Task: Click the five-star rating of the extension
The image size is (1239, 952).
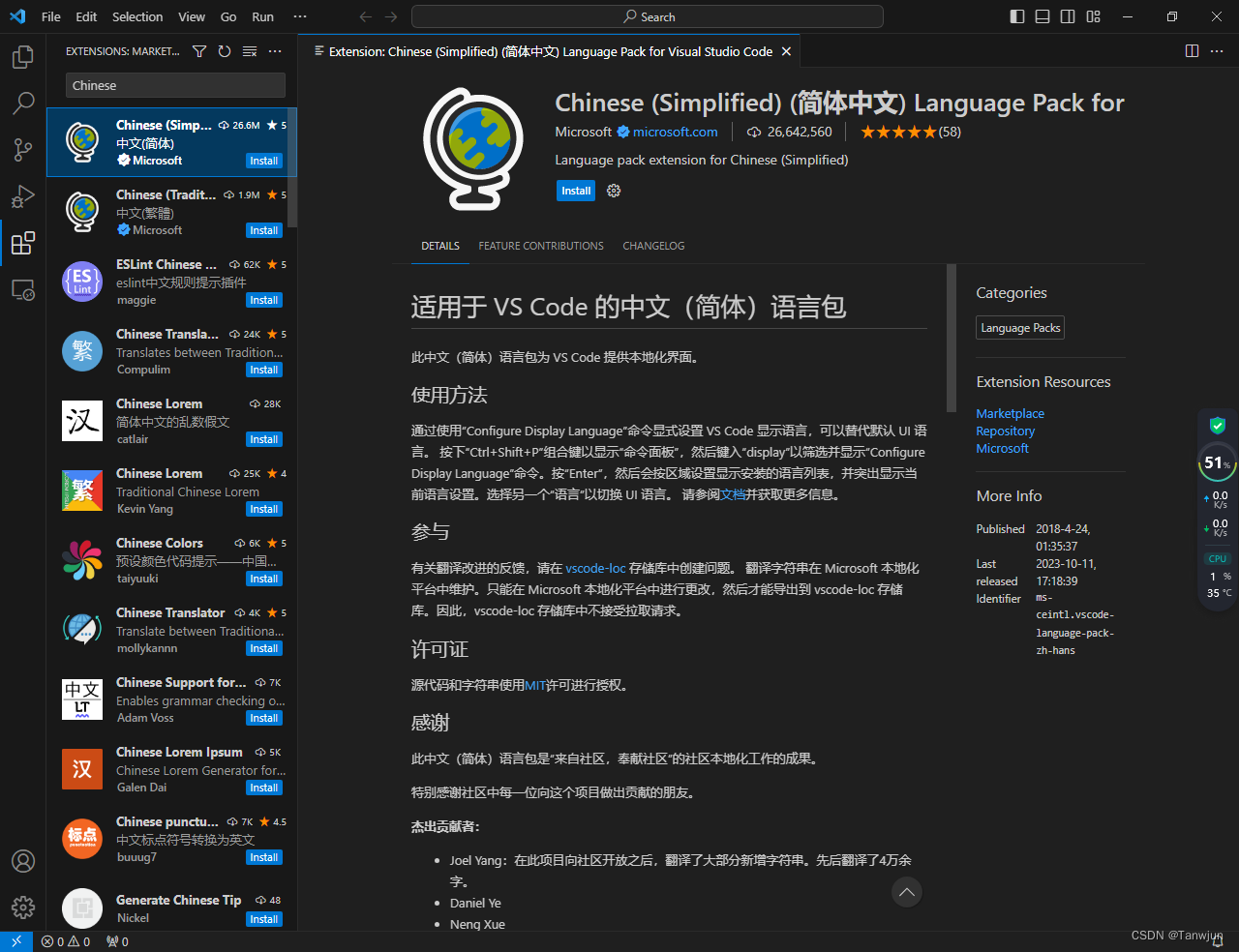Action: coord(897,132)
